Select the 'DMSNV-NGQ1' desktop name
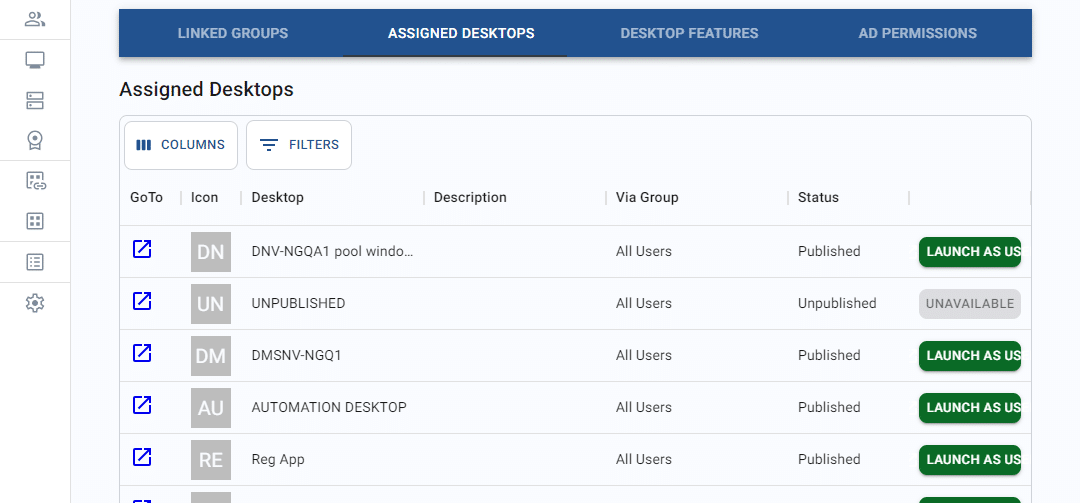Image resolution: width=1080 pixels, height=503 pixels. 296,356
